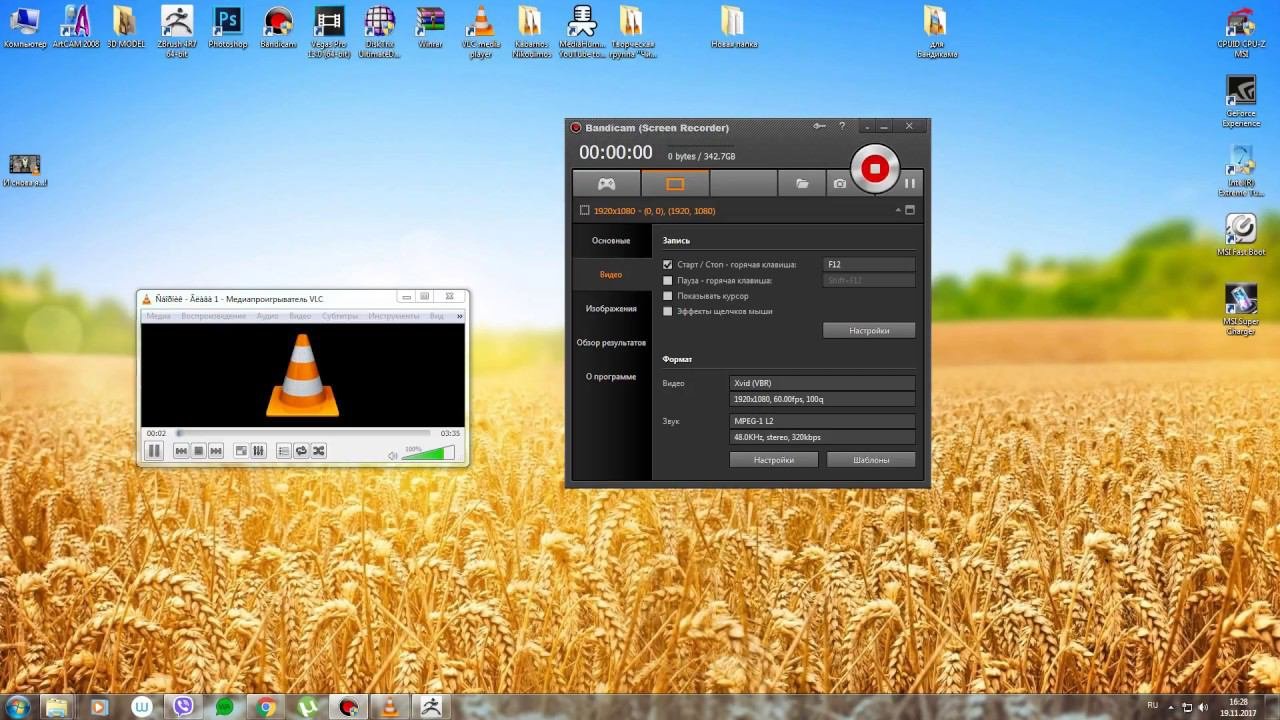
Task: Open the Bandicam output folder icon
Action: click(802, 184)
